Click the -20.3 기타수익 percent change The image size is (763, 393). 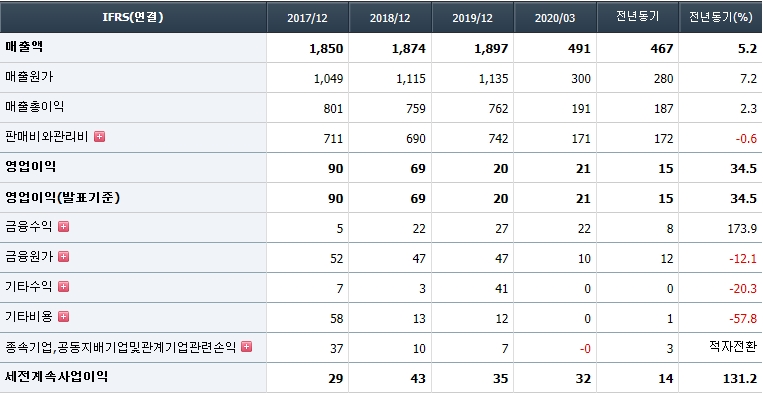pos(743,288)
